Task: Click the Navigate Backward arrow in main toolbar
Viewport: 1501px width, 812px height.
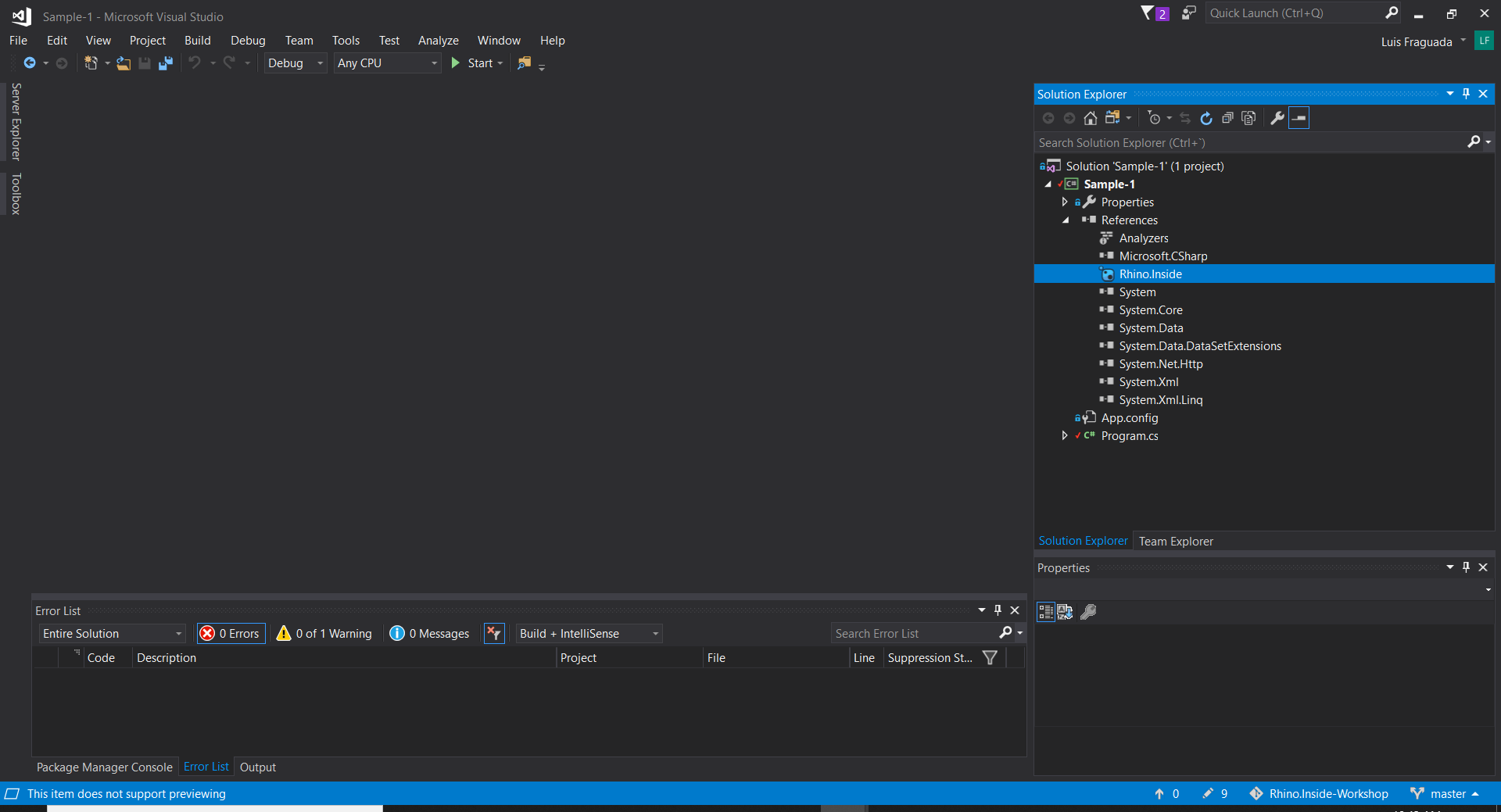Action: [x=30, y=63]
